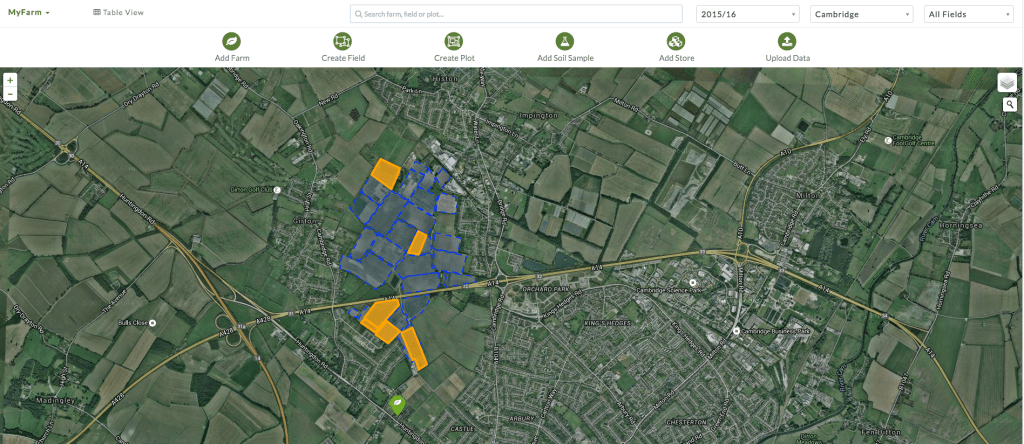
Task: Click the Cambridge Science Park marker
Action: [692, 281]
